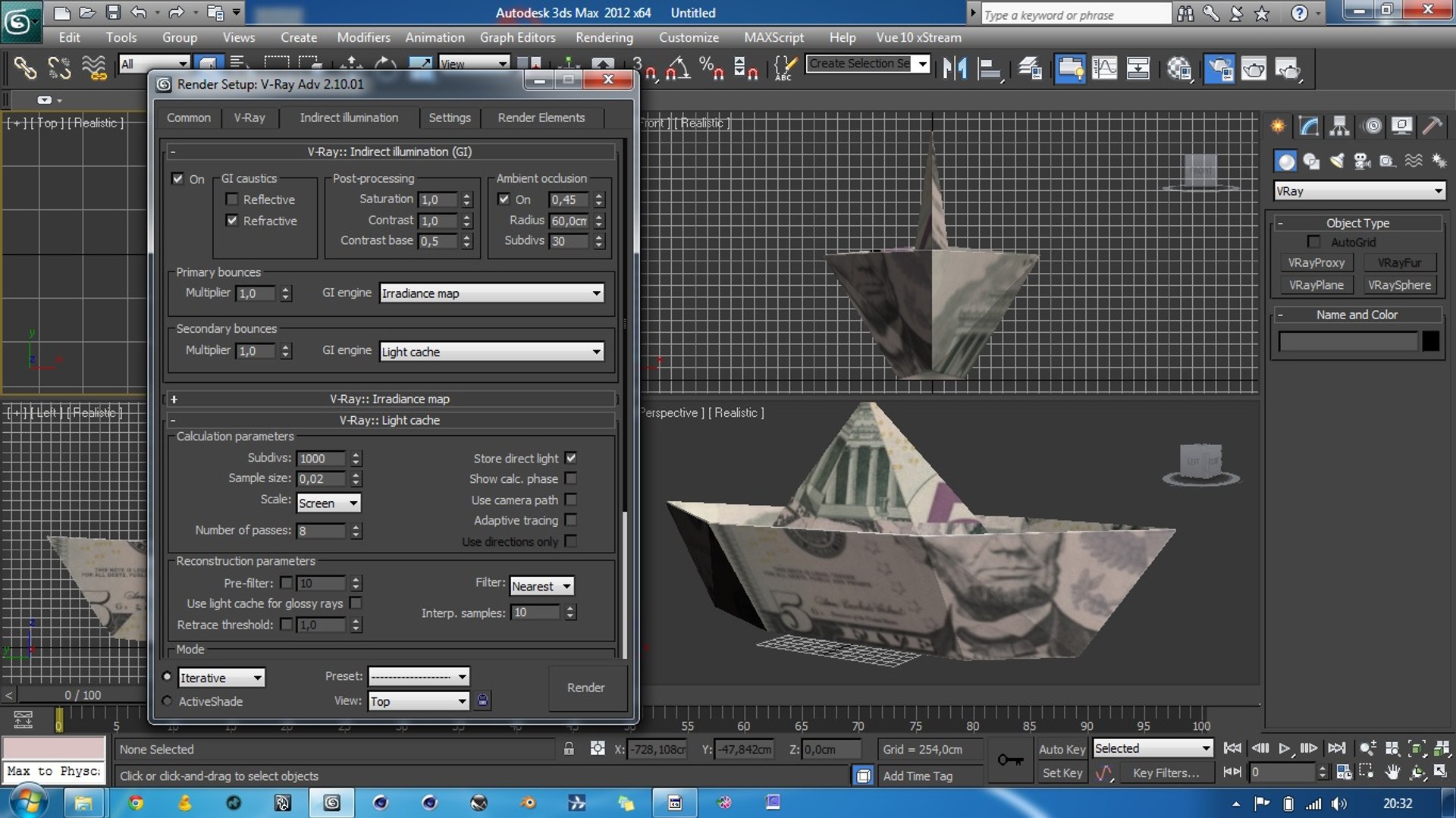1456x818 pixels.
Task: Open the Display tab of the command panel
Action: pos(1401,126)
